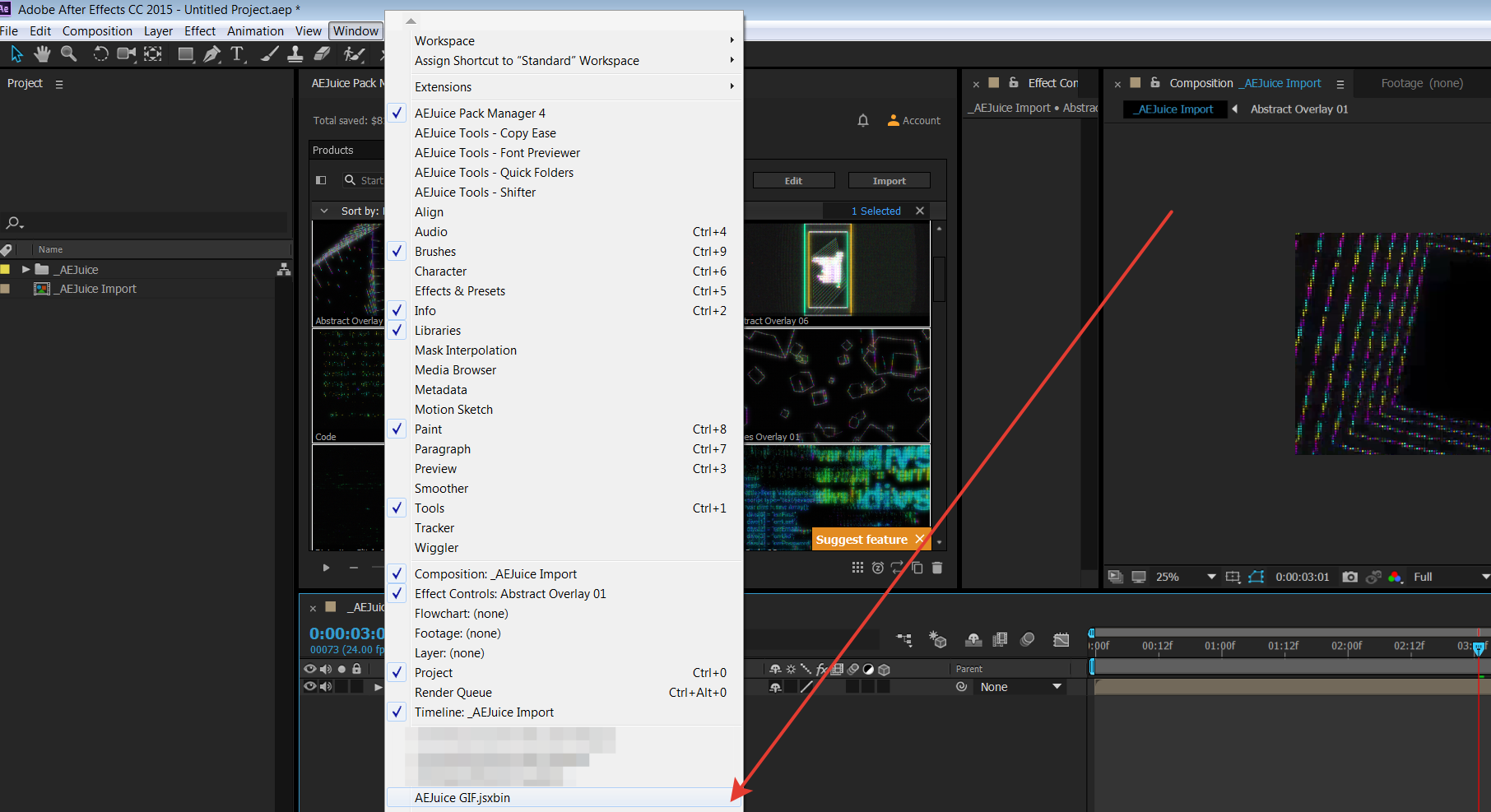Click the Suggest feature button
1491x812 pixels.
[862, 540]
